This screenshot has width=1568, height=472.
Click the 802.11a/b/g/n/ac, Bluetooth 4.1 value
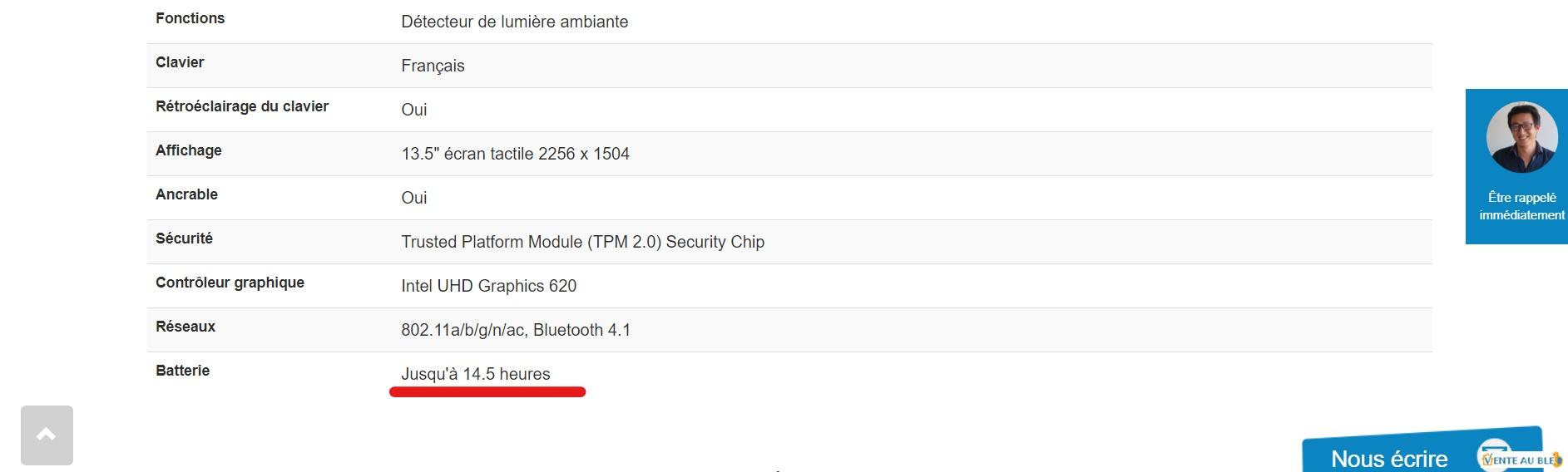coord(516,330)
